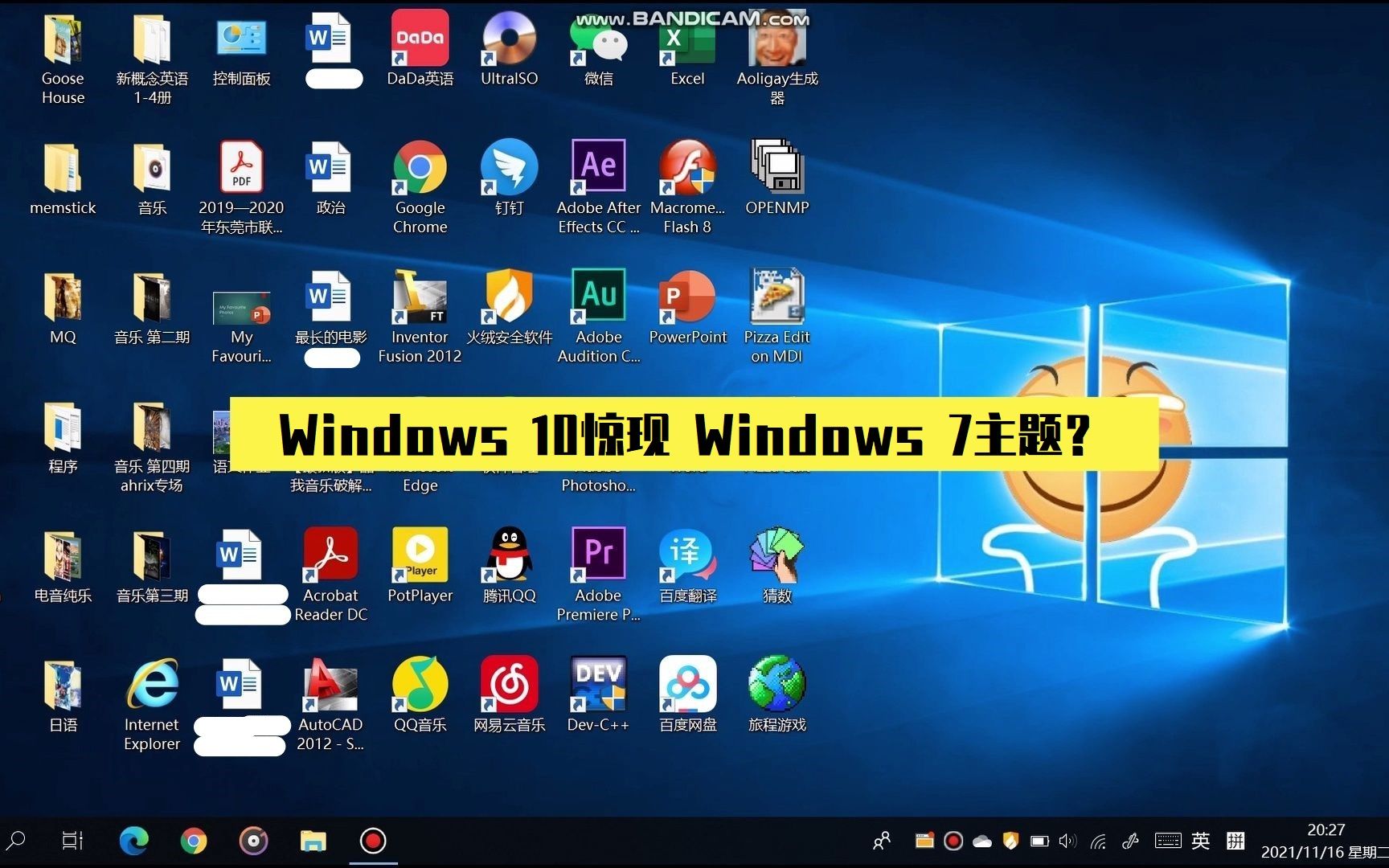
Task: Open the memstick folder
Action: tap(63, 178)
